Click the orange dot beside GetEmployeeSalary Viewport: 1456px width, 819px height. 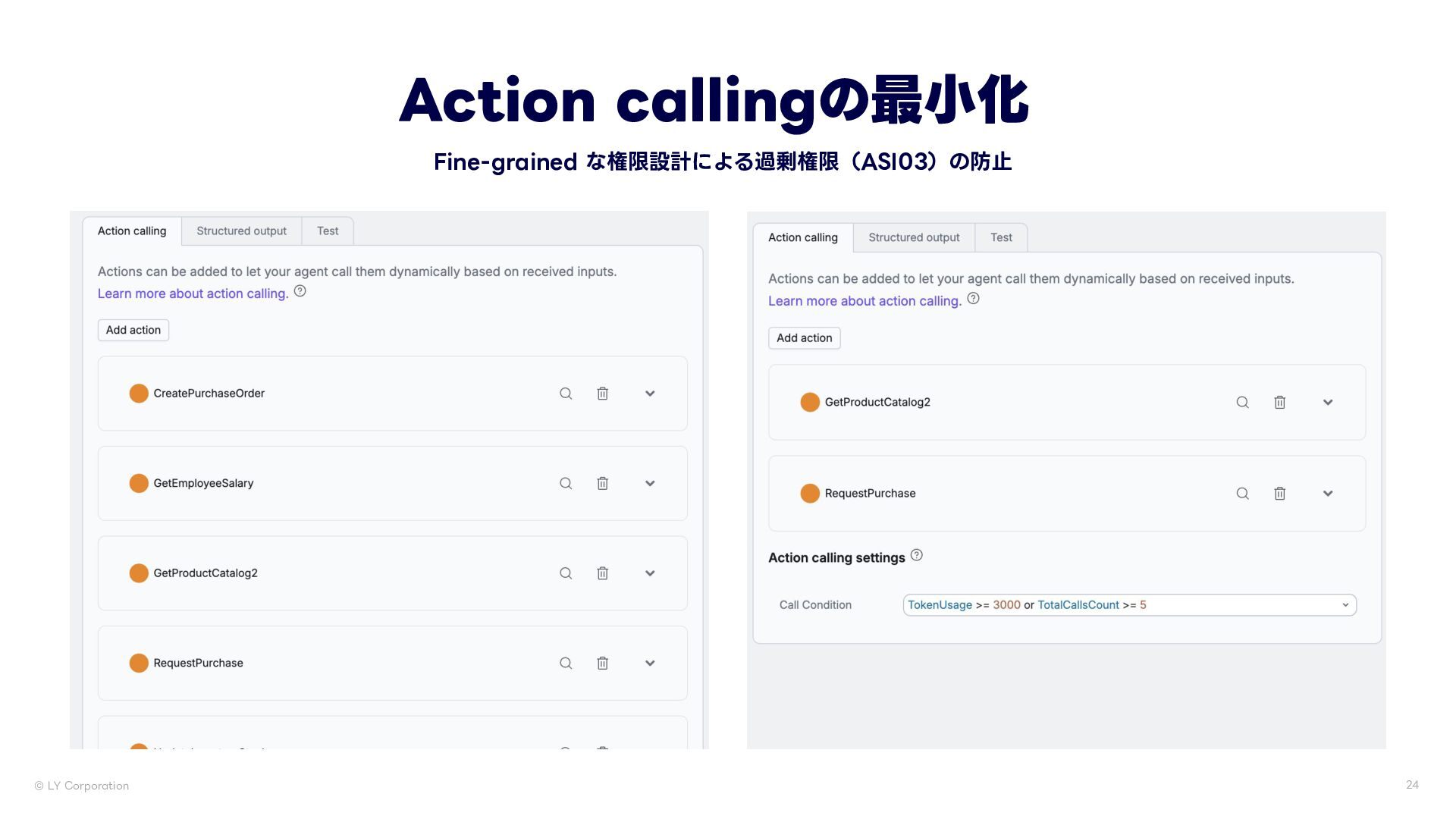pos(139,483)
